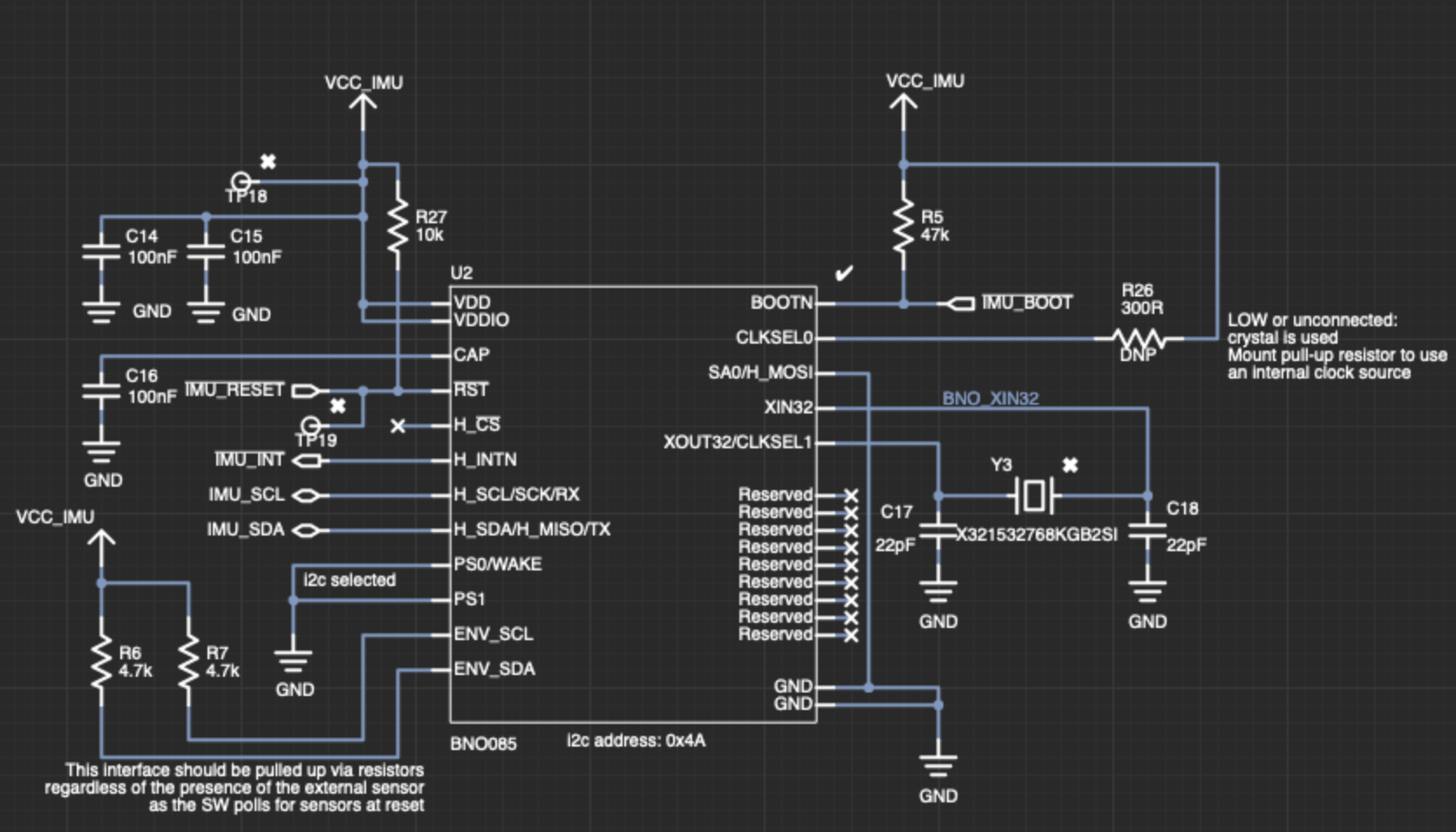Click the CLKSEL0 pin label
The width and height of the screenshot is (1456, 832).
[x=773, y=338]
